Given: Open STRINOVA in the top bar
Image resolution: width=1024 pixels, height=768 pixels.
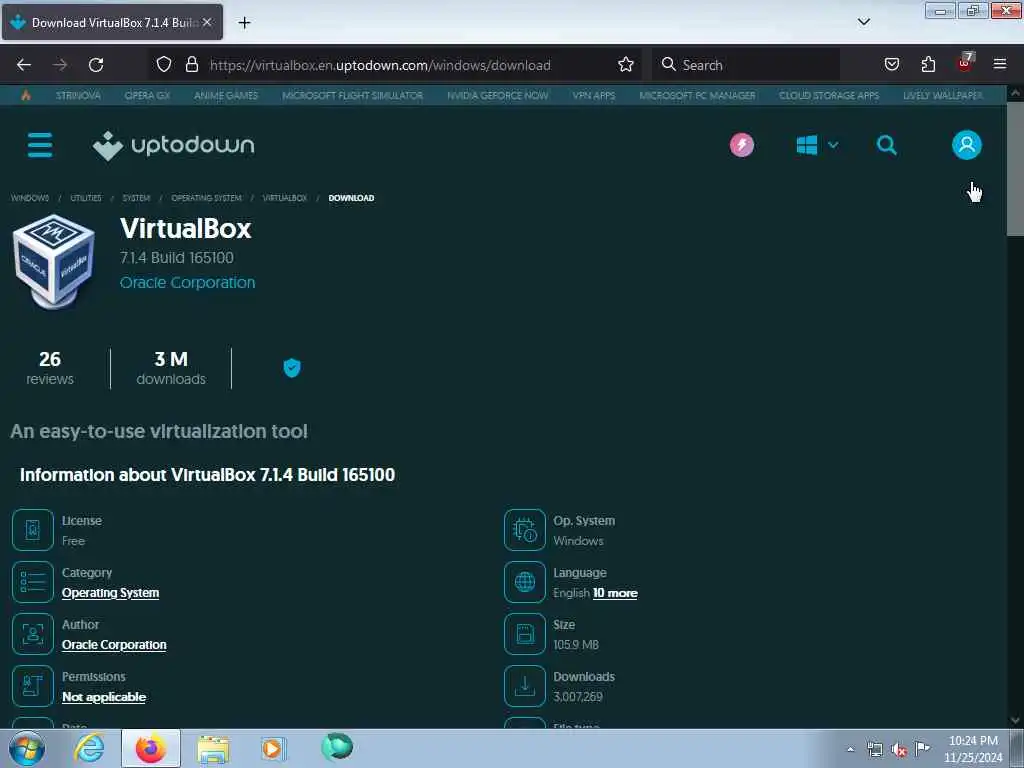Looking at the screenshot, I should (78, 95).
